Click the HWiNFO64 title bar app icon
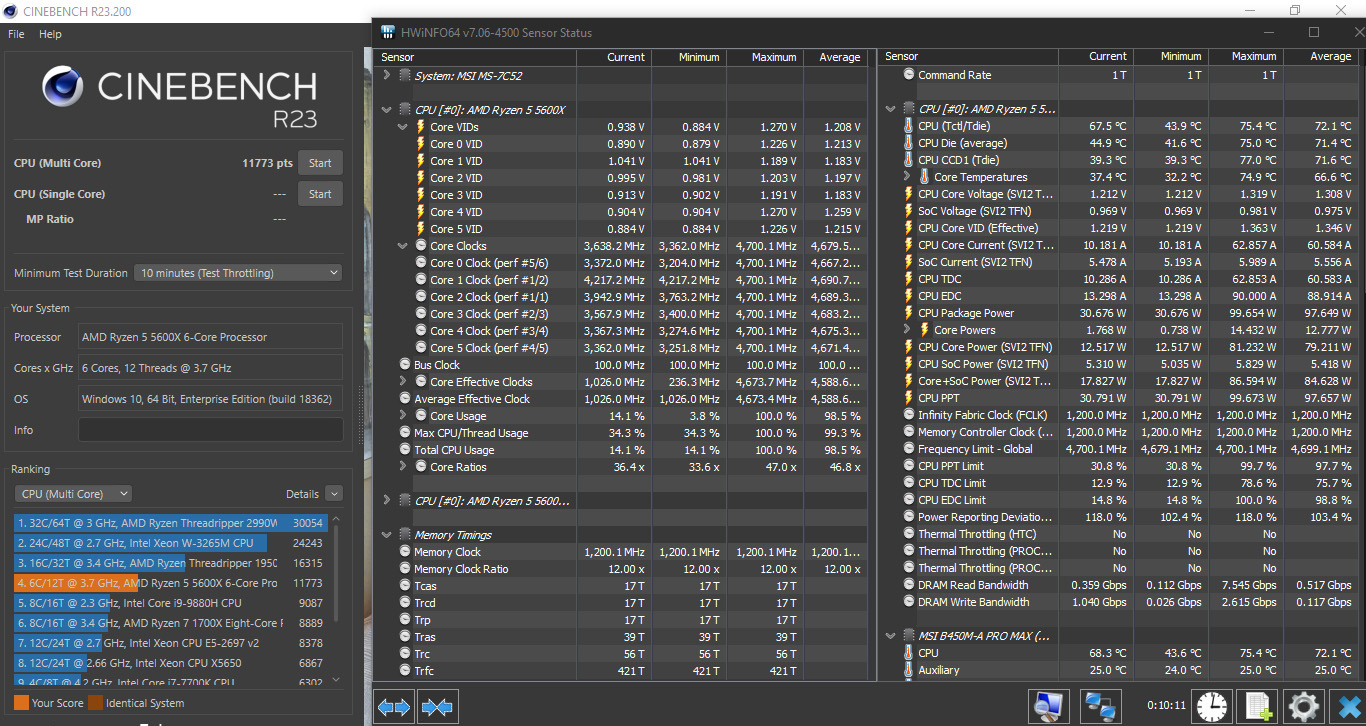This screenshot has height=726, width=1366. 387,32
